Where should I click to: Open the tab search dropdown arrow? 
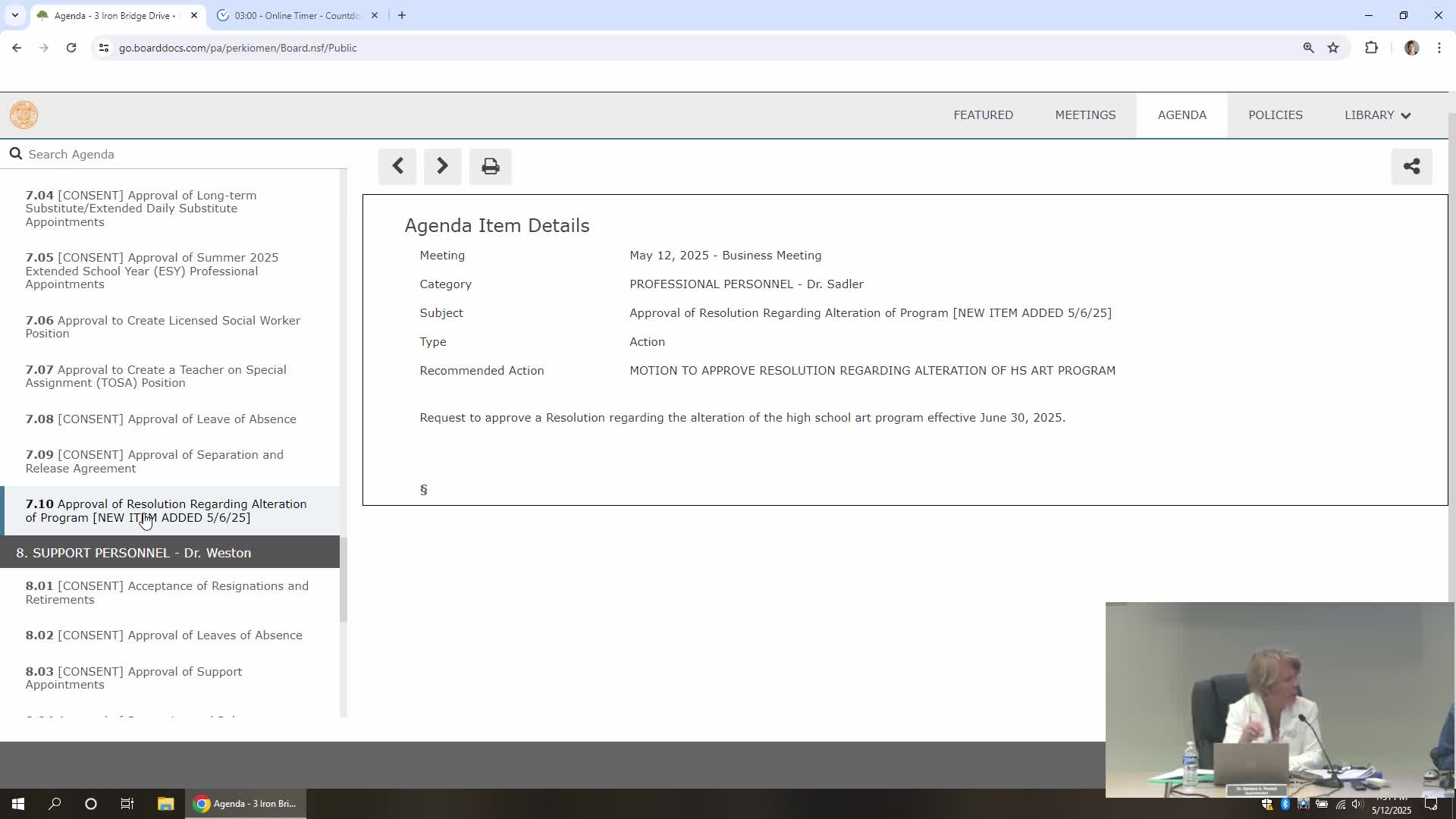pos(14,15)
